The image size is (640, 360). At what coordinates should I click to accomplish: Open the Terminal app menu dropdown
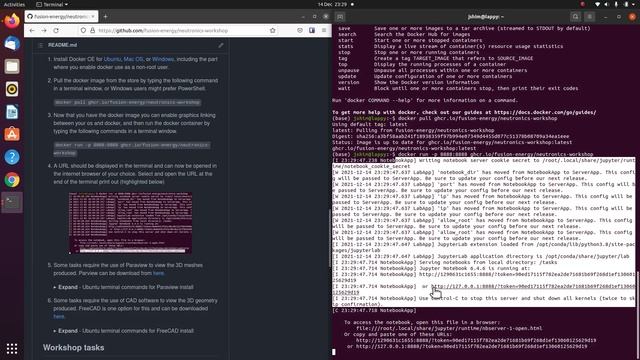pyautogui.click(x=52, y=4)
